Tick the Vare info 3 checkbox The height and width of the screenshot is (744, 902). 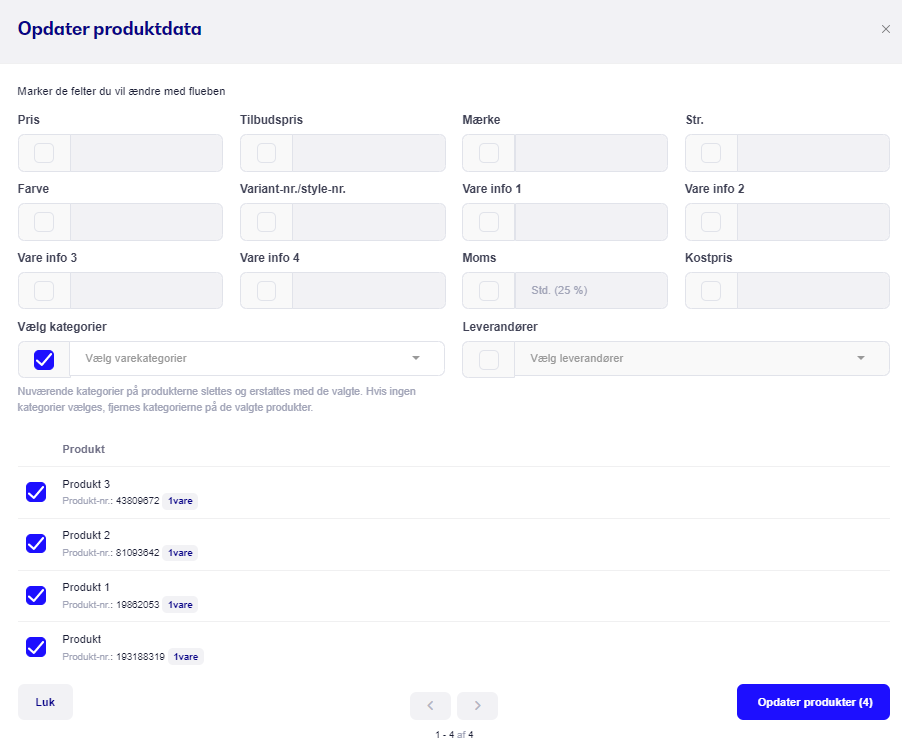tap(44, 291)
